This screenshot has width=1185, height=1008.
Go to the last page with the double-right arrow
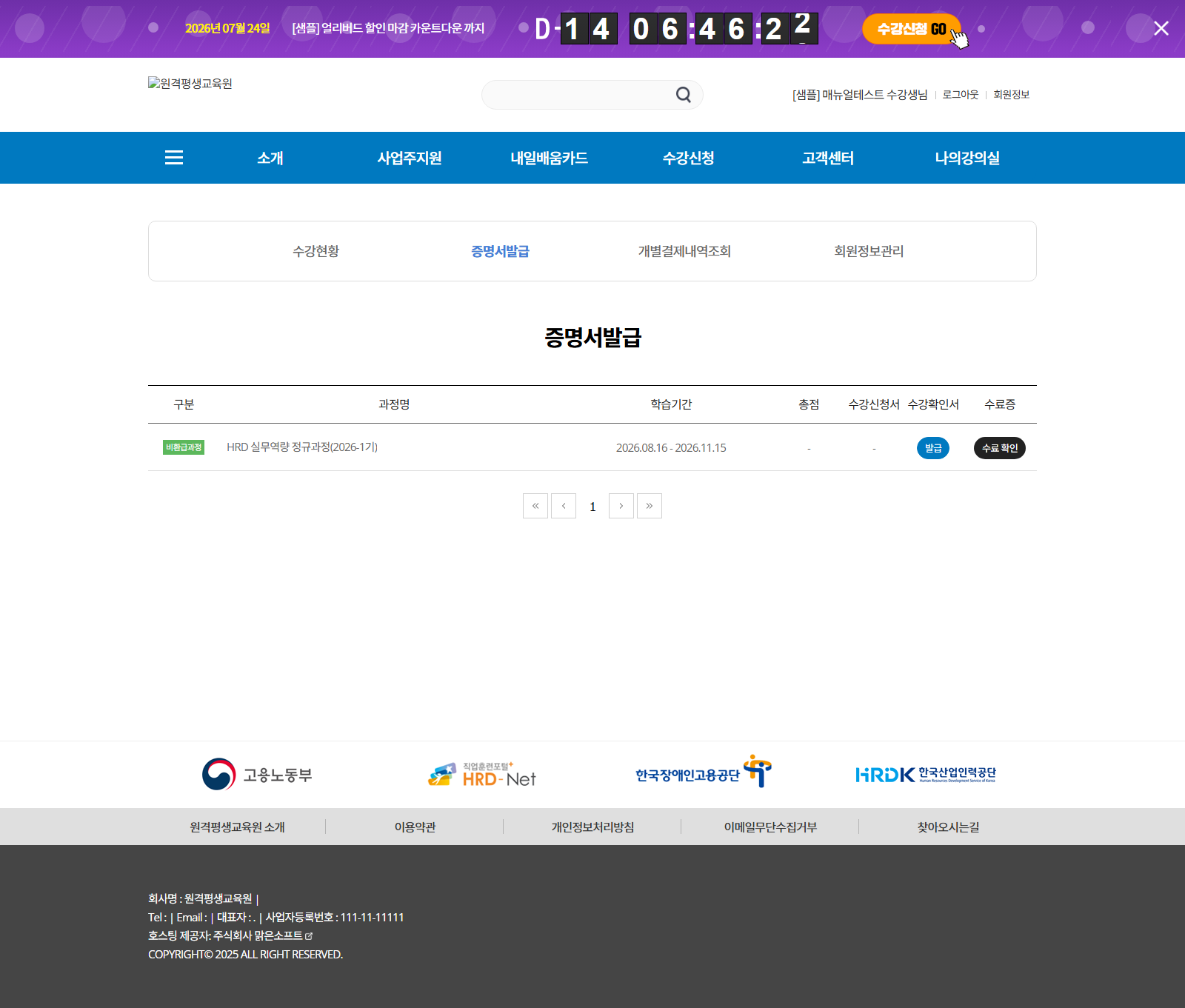(650, 506)
